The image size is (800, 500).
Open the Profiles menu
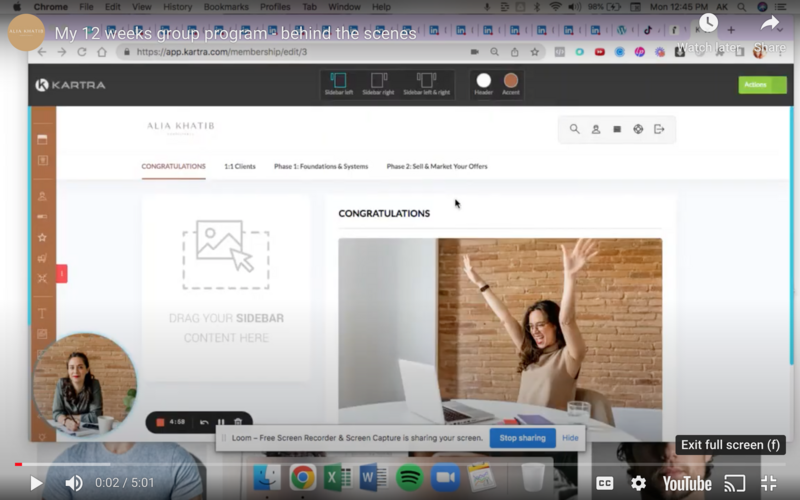(275, 7)
